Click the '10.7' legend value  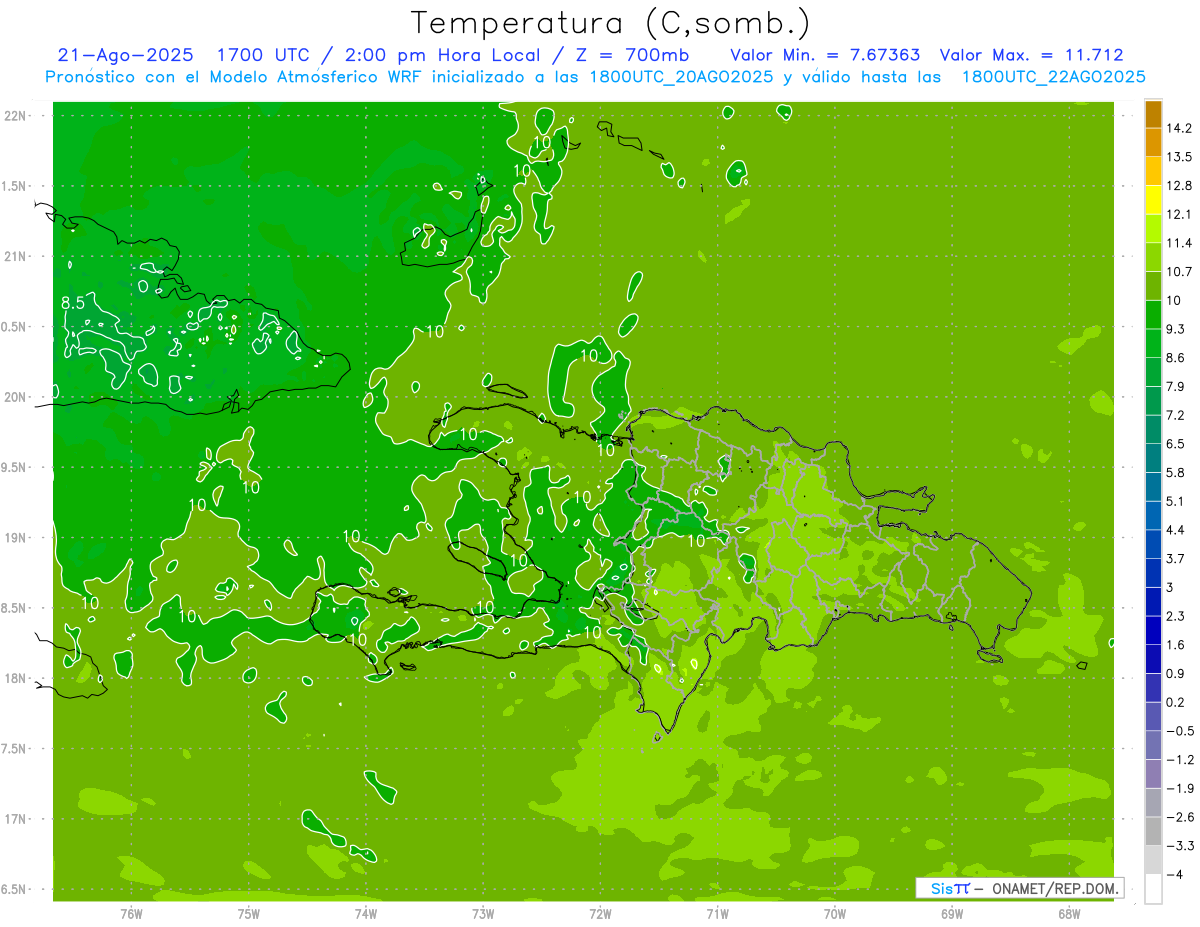tap(1180, 272)
